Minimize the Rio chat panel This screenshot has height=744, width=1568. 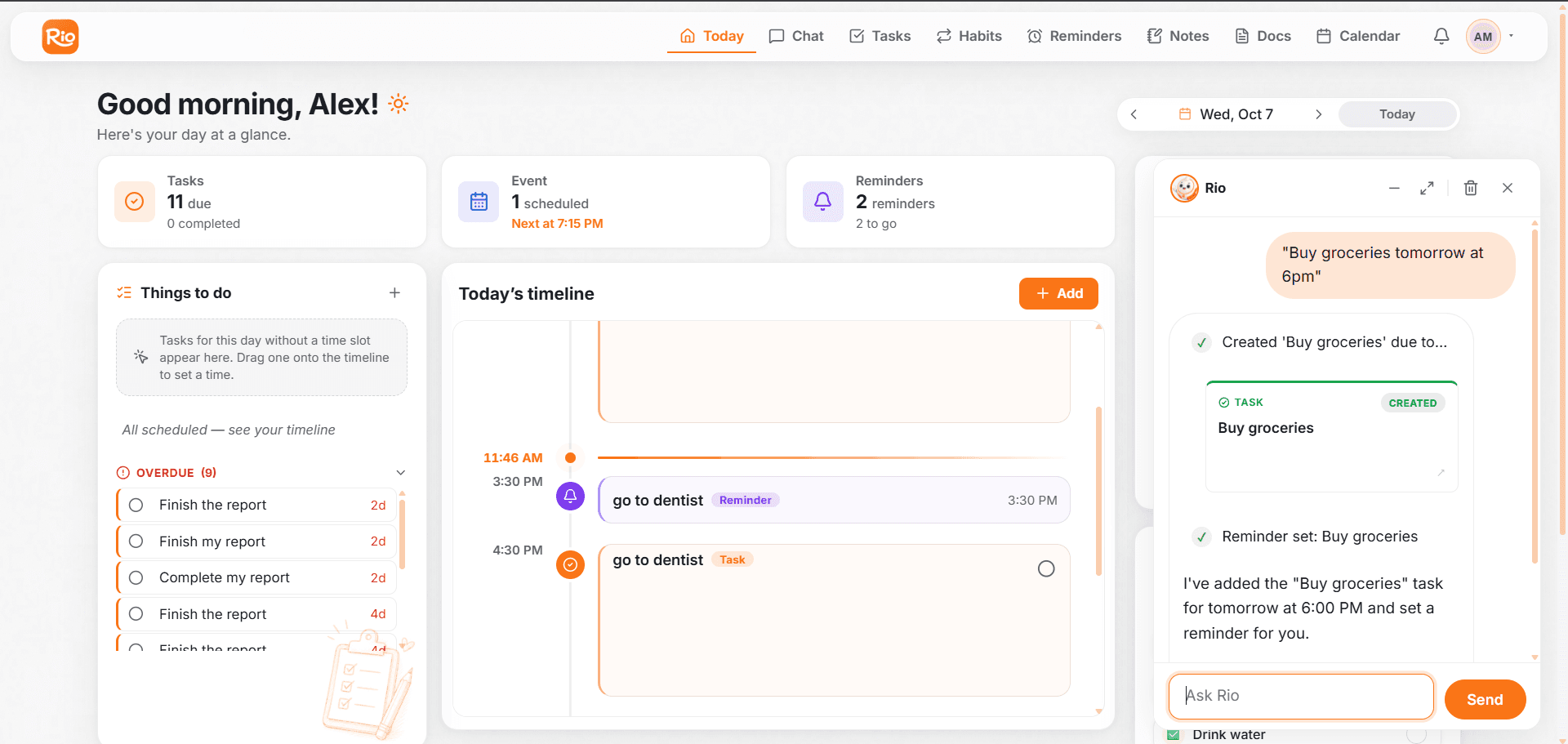pyautogui.click(x=1394, y=188)
